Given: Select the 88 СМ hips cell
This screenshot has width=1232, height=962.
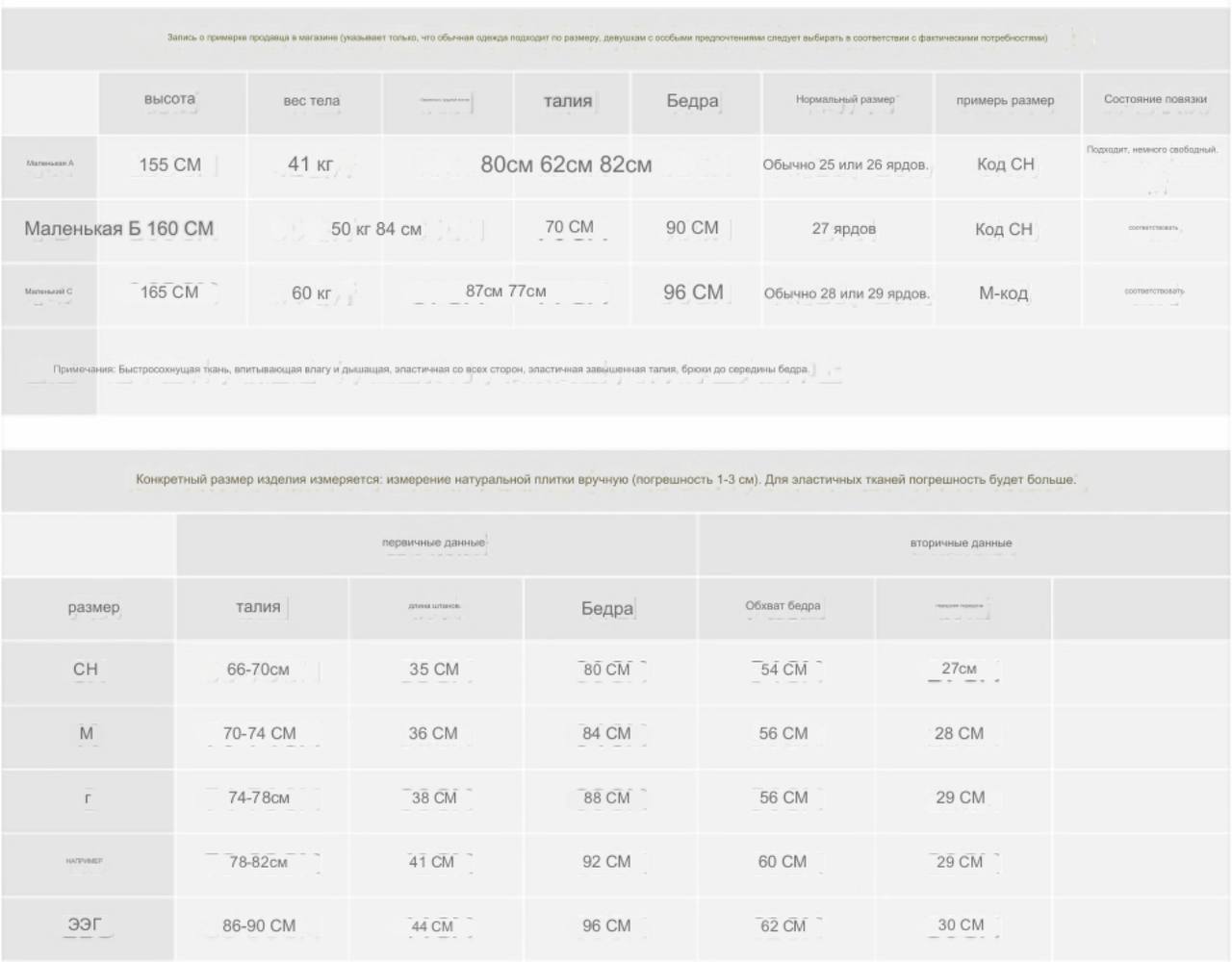Looking at the screenshot, I should [x=606, y=797].
